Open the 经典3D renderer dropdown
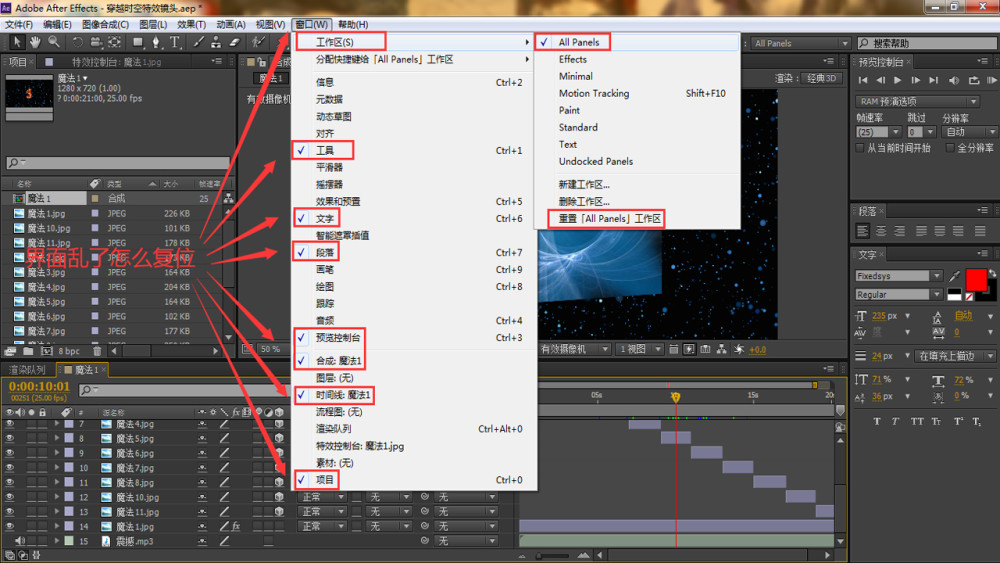This screenshot has height=563, width=1000. 821,78
